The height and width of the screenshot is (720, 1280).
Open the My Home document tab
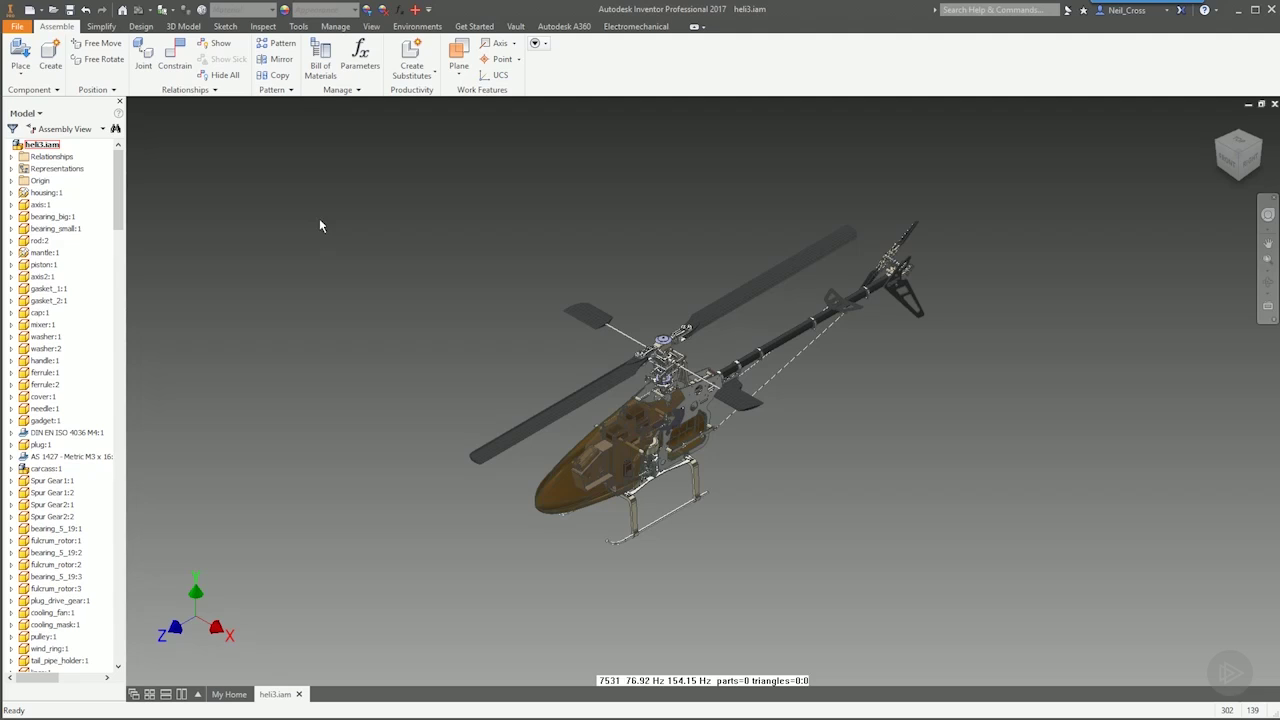229,694
